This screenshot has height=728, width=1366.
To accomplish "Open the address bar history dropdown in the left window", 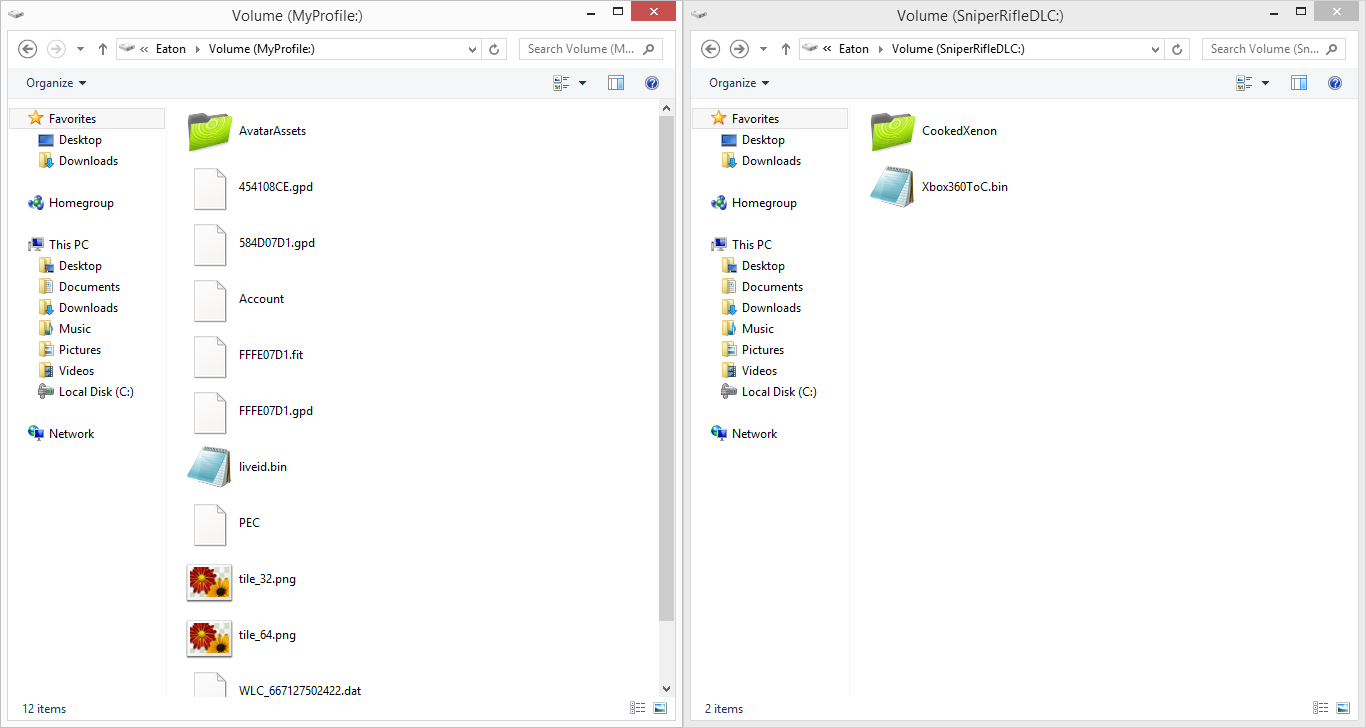I will (x=473, y=49).
